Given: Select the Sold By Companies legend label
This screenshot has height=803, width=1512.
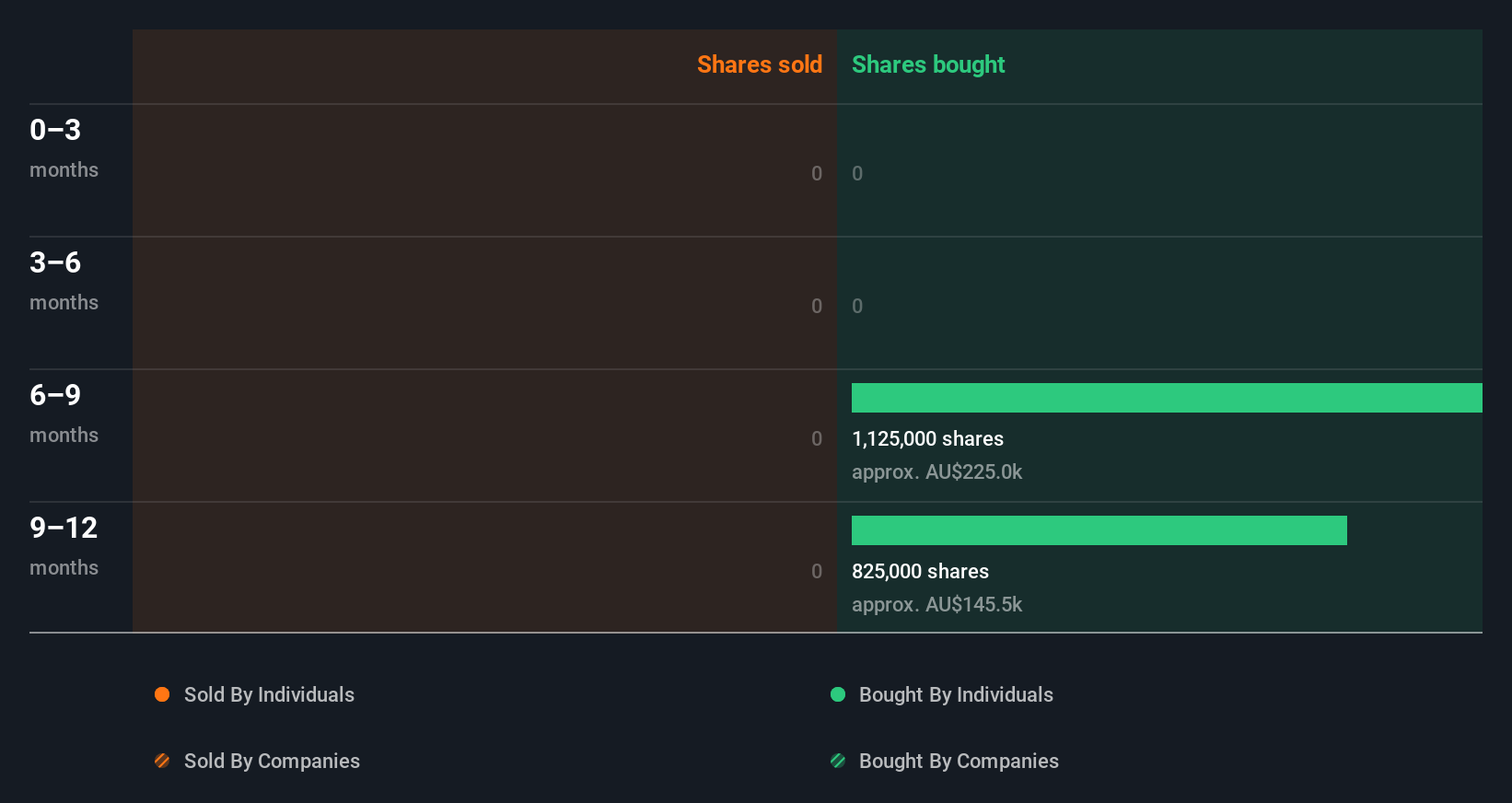Looking at the screenshot, I should pyautogui.click(x=272, y=761).
